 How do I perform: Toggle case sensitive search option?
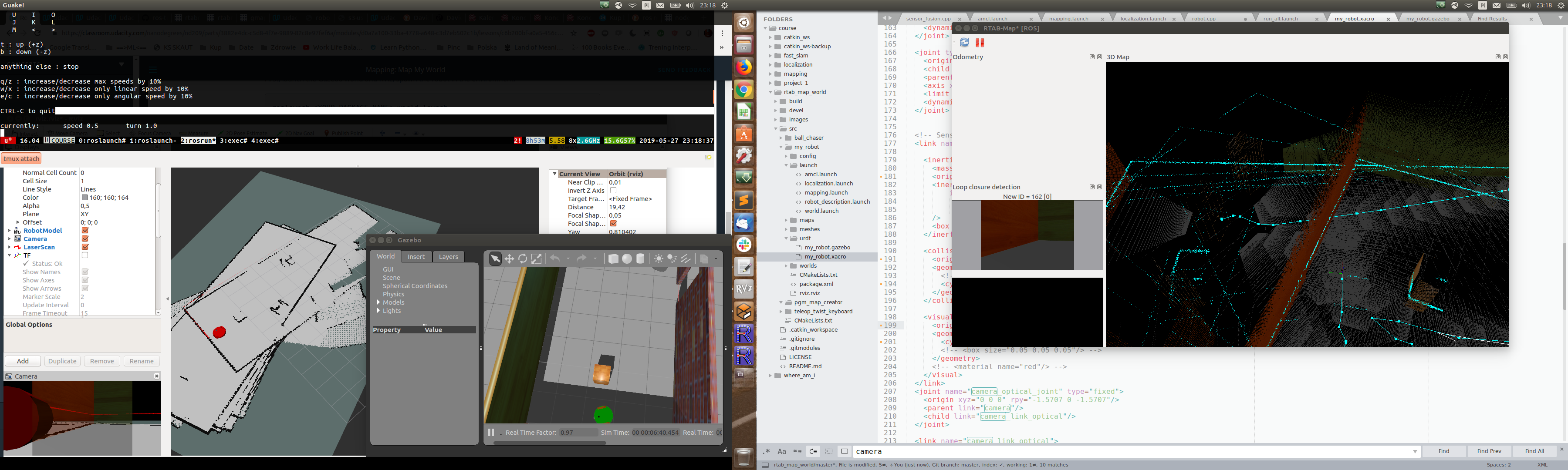point(781,452)
